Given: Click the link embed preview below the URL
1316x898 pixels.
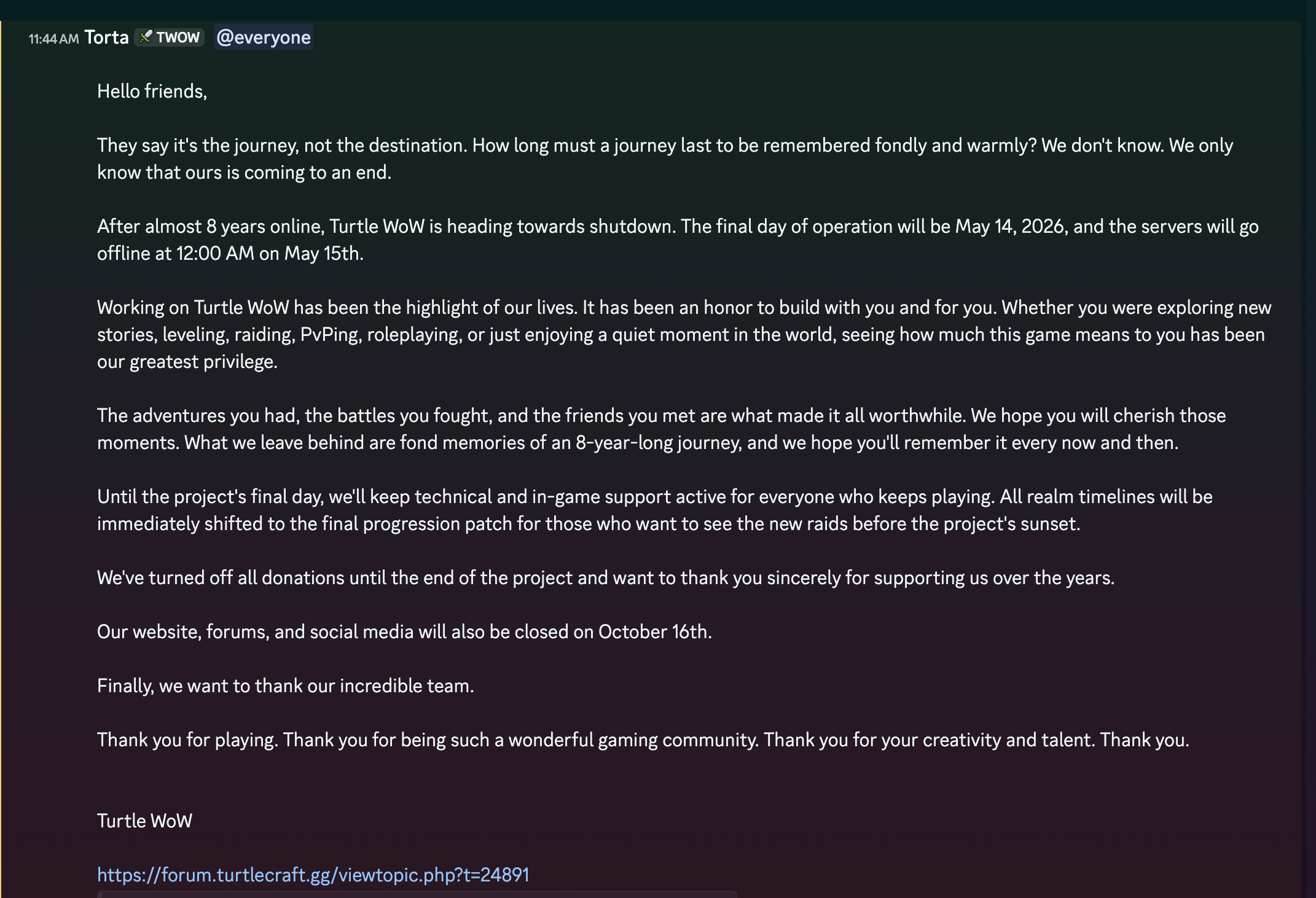Looking at the screenshot, I should [x=417, y=894].
